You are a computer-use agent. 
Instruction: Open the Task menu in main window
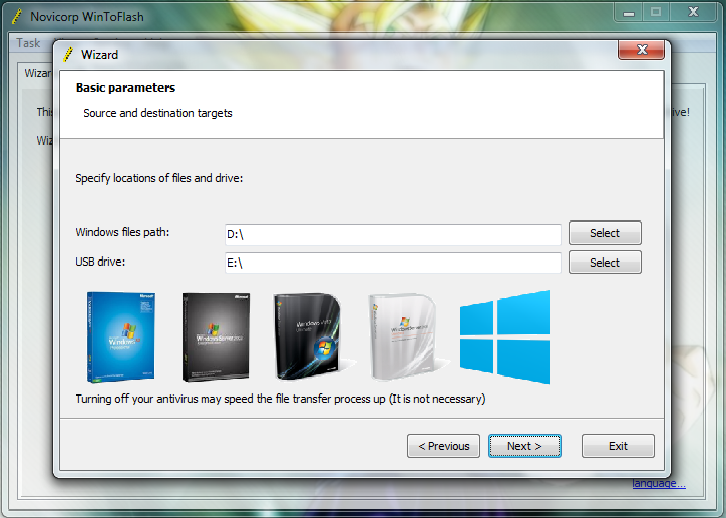28,43
